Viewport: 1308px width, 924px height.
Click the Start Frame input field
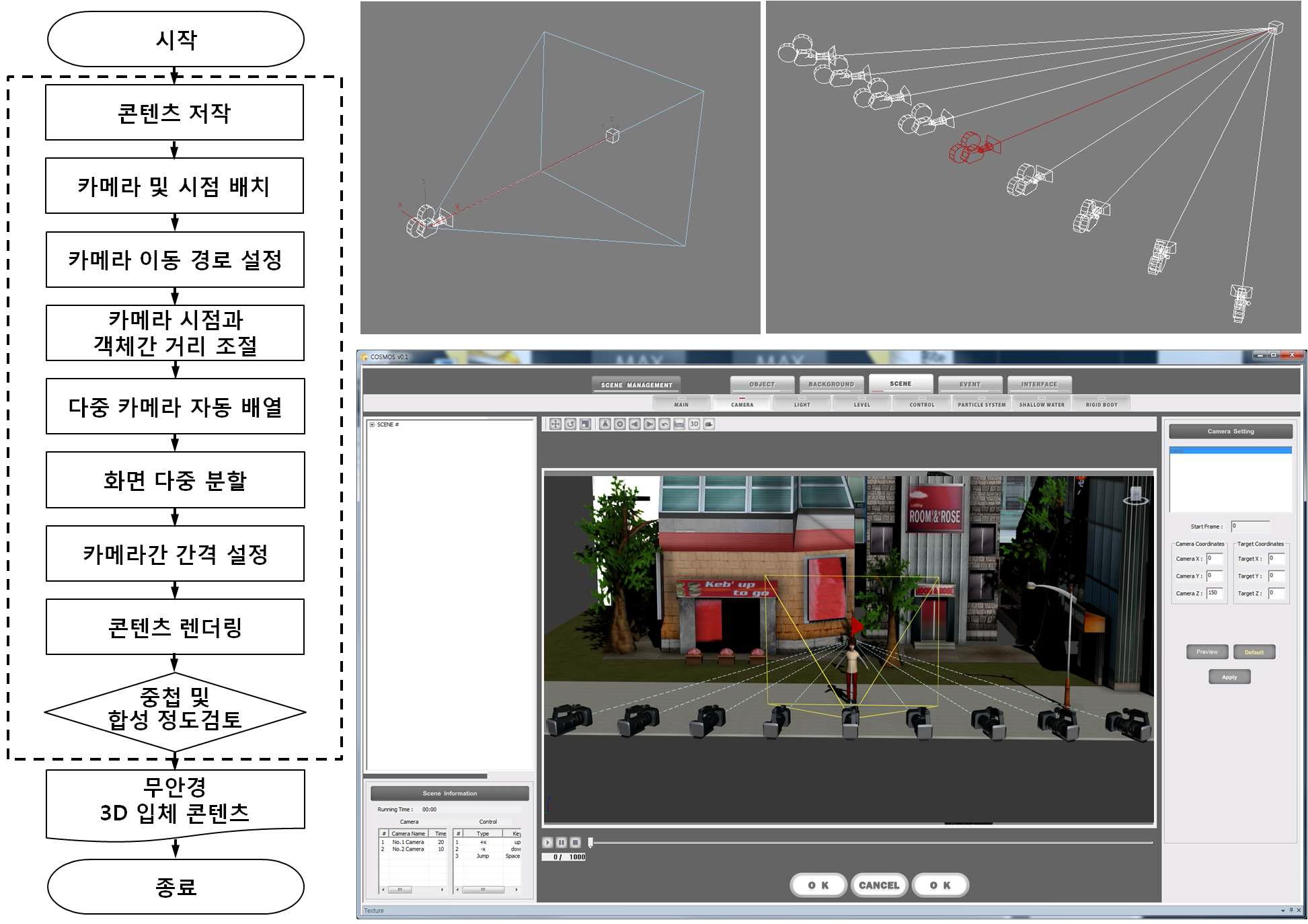(x=1250, y=526)
